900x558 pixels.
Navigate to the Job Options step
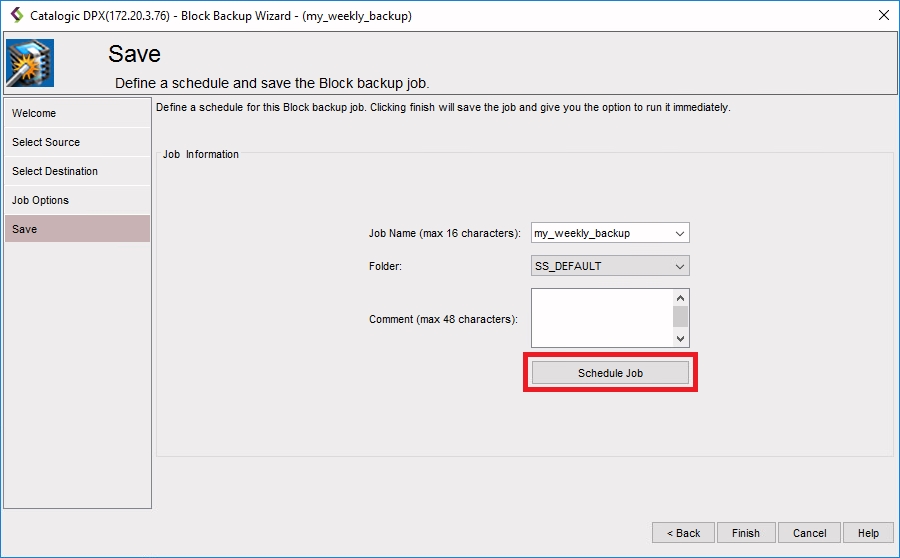coord(77,200)
